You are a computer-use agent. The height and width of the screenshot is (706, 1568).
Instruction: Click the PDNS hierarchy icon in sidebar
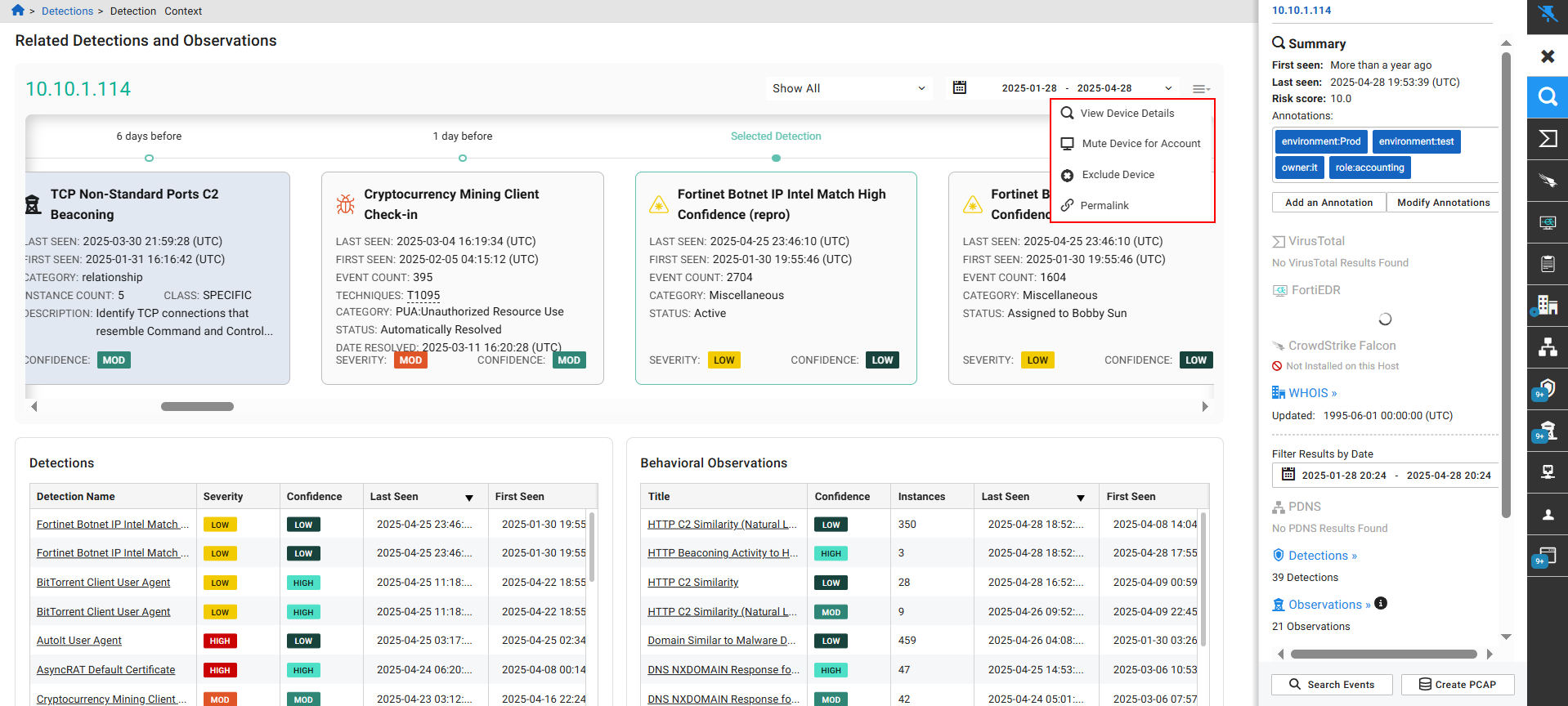[1547, 347]
